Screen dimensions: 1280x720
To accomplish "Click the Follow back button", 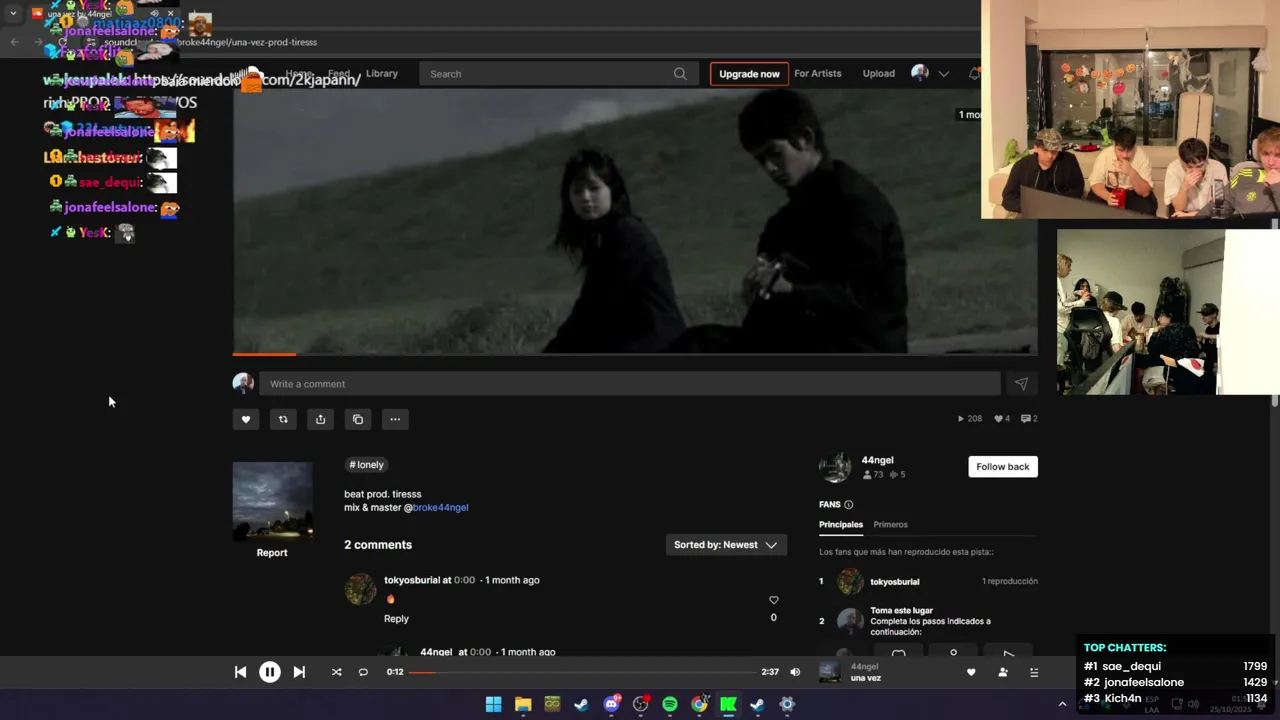I will pos(1003,467).
